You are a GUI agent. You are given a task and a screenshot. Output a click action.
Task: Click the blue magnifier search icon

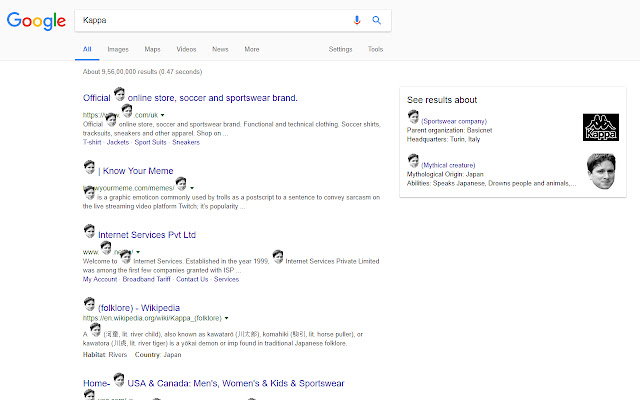pos(377,20)
